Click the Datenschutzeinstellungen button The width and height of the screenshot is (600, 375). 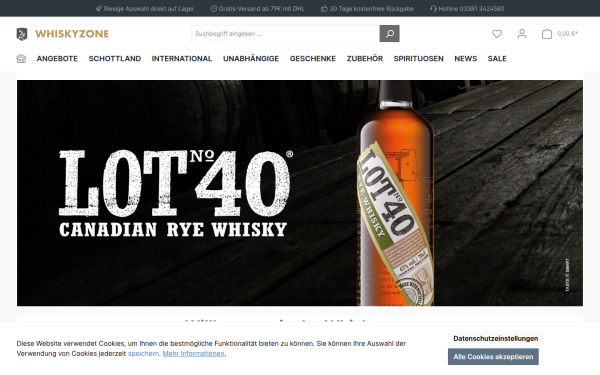click(496, 338)
